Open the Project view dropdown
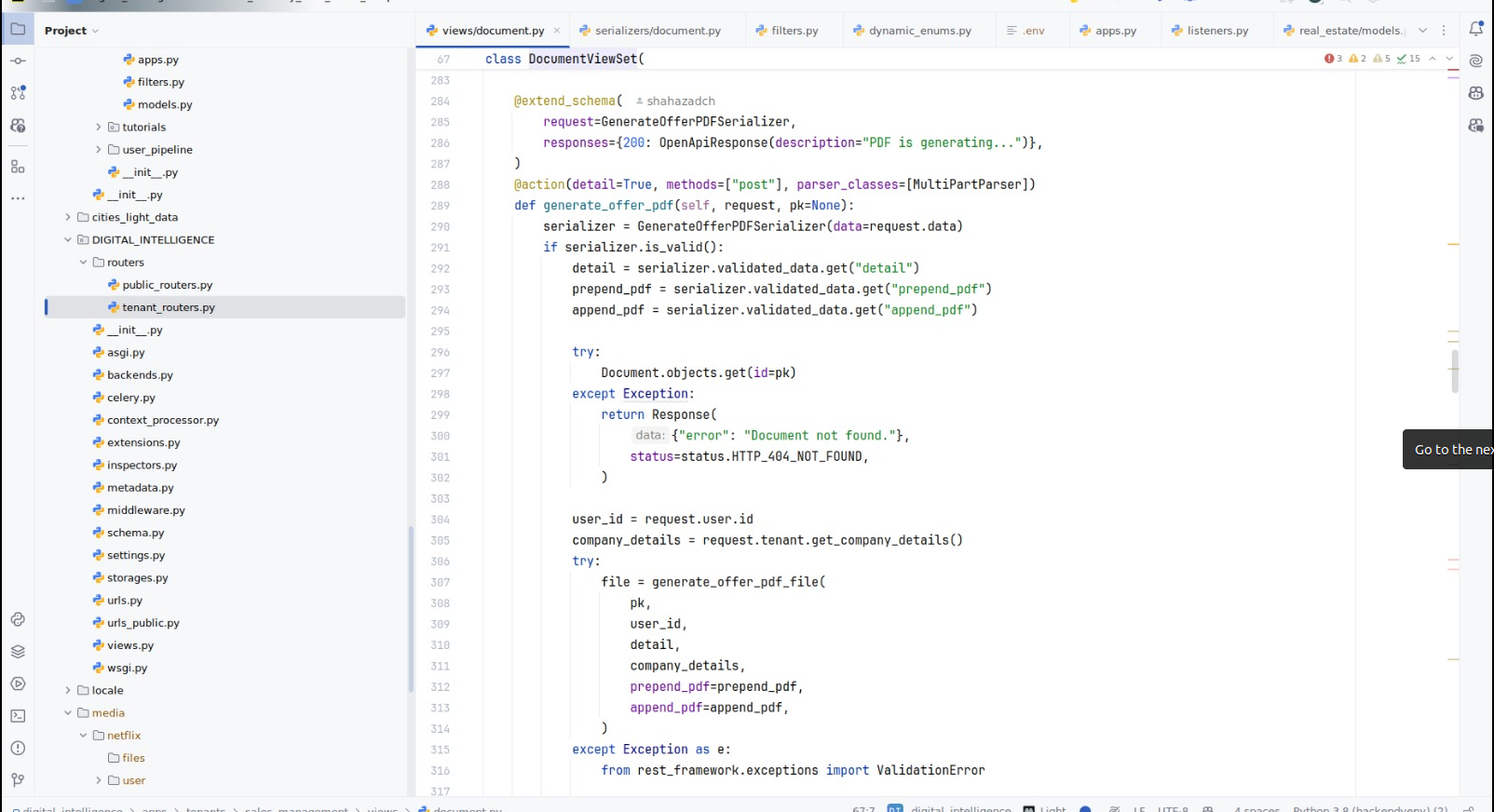Viewport: 1494px width, 812px height. tap(72, 31)
